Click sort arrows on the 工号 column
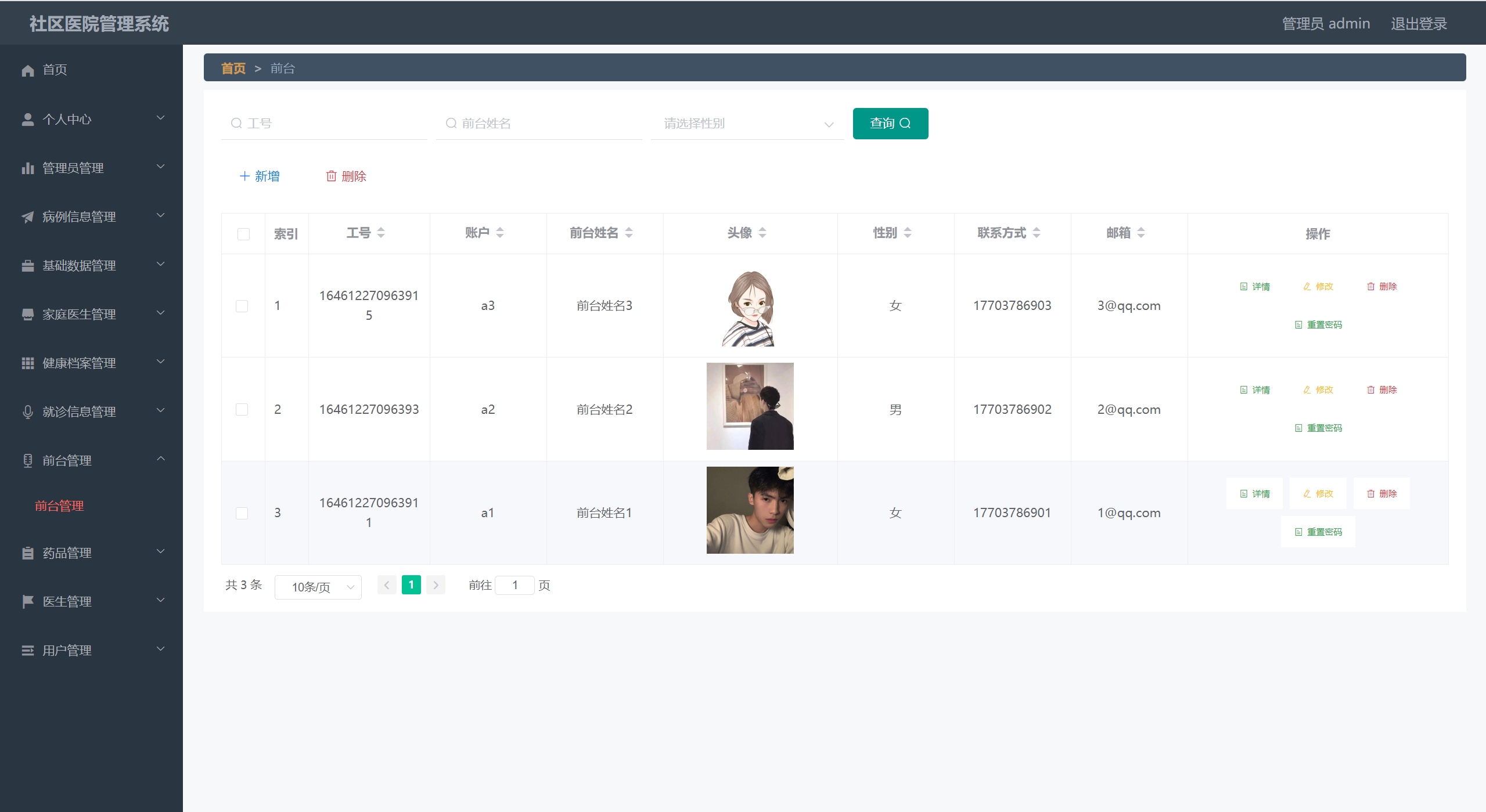Viewport: 1486px width, 812px height. [381, 233]
